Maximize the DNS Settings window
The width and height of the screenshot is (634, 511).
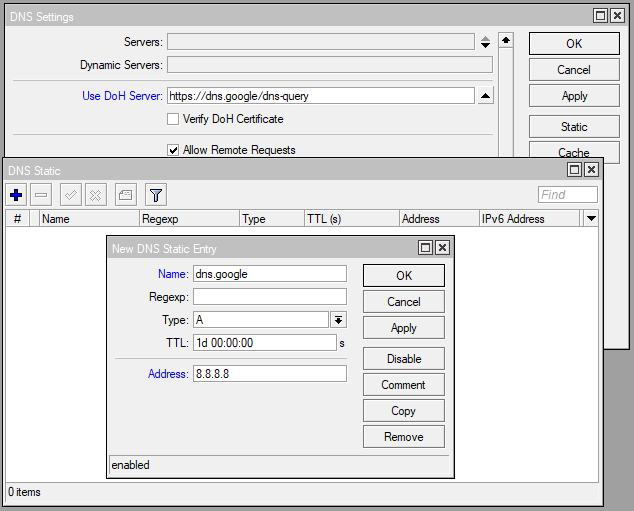[x=600, y=16]
